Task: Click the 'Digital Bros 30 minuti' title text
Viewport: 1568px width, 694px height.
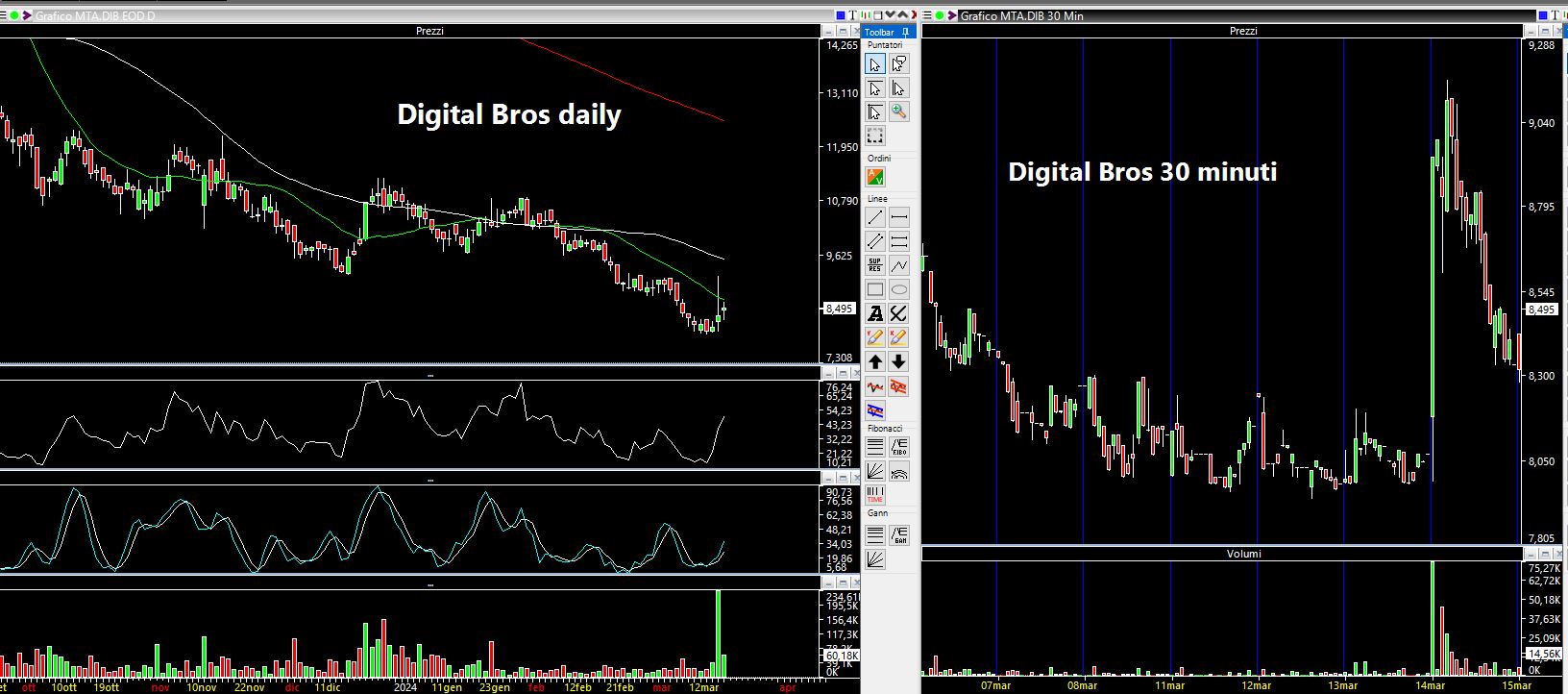Action: 1142,172
